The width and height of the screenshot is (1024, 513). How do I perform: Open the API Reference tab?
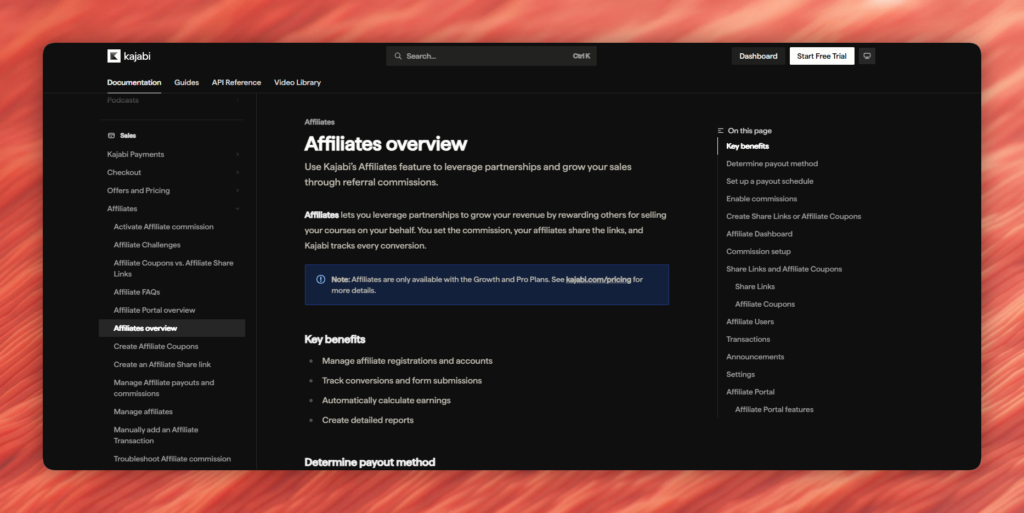pos(236,82)
